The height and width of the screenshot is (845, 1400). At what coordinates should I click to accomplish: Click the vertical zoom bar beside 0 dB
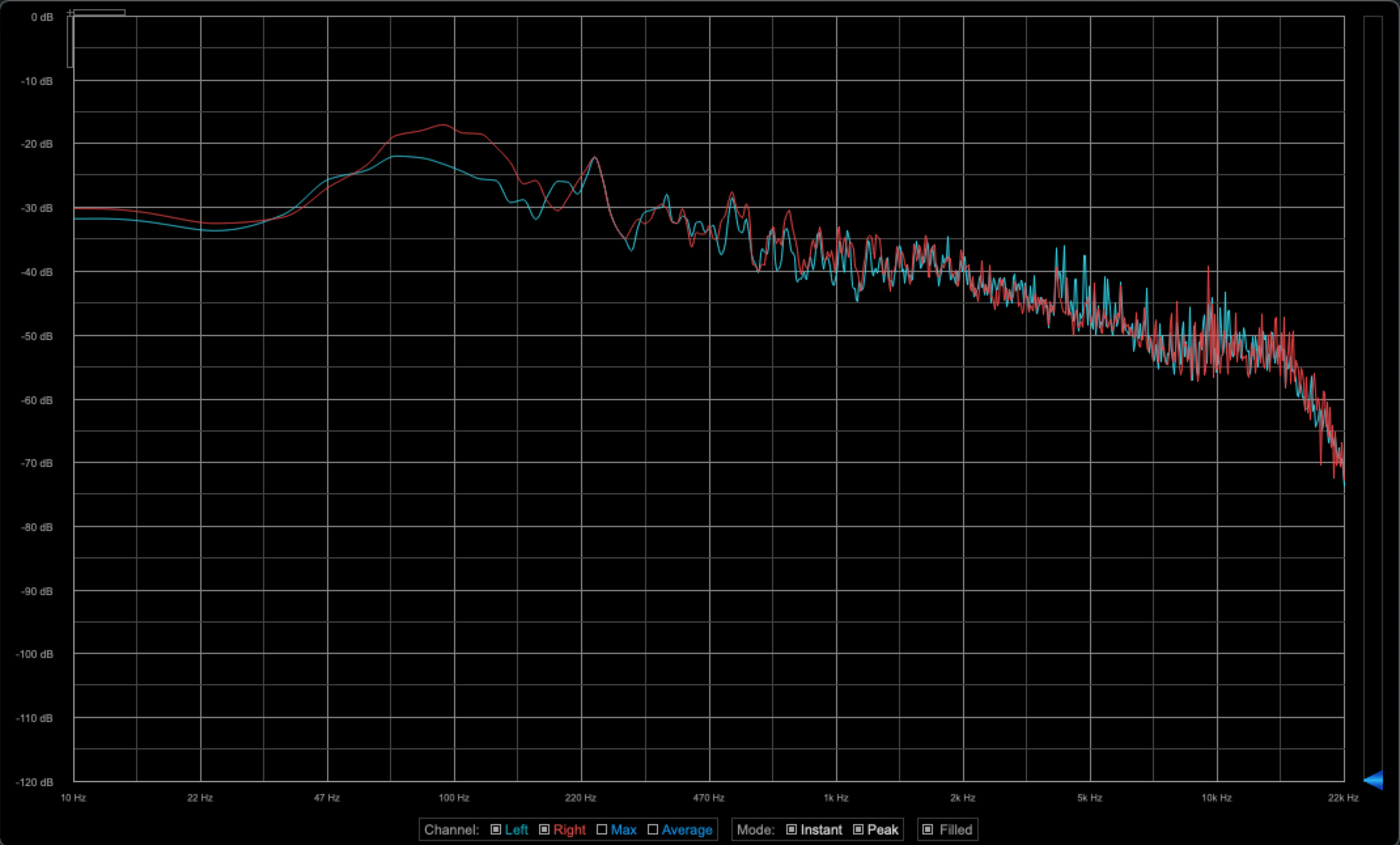point(70,42)
